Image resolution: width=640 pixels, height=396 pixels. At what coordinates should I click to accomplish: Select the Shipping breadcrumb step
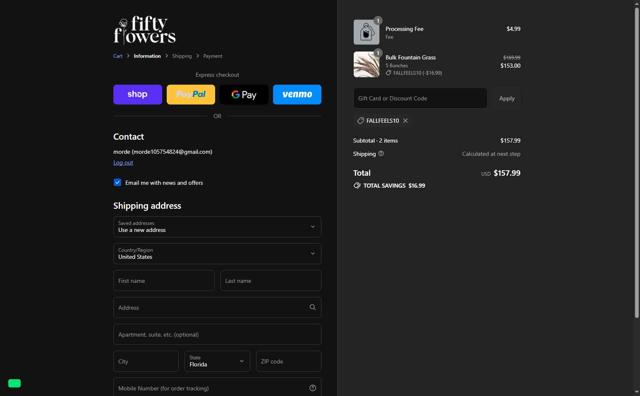point(182,56)
